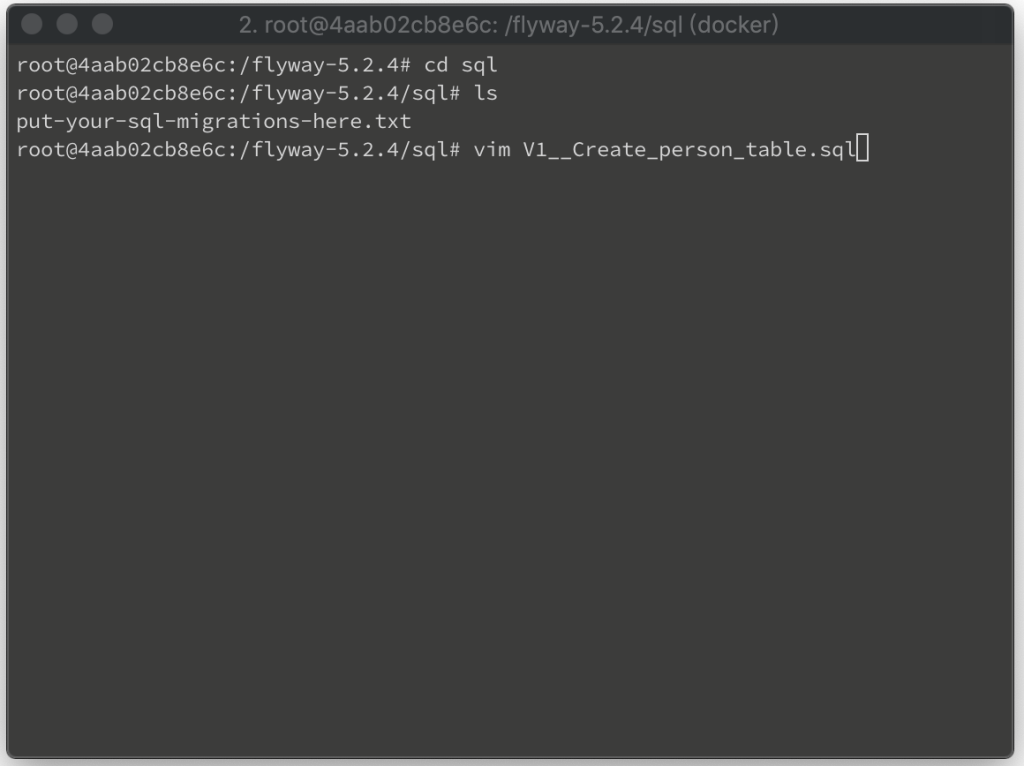Click the "sql" argument after cd
Screen dimensions: 1024x766
tap(479, 66)
